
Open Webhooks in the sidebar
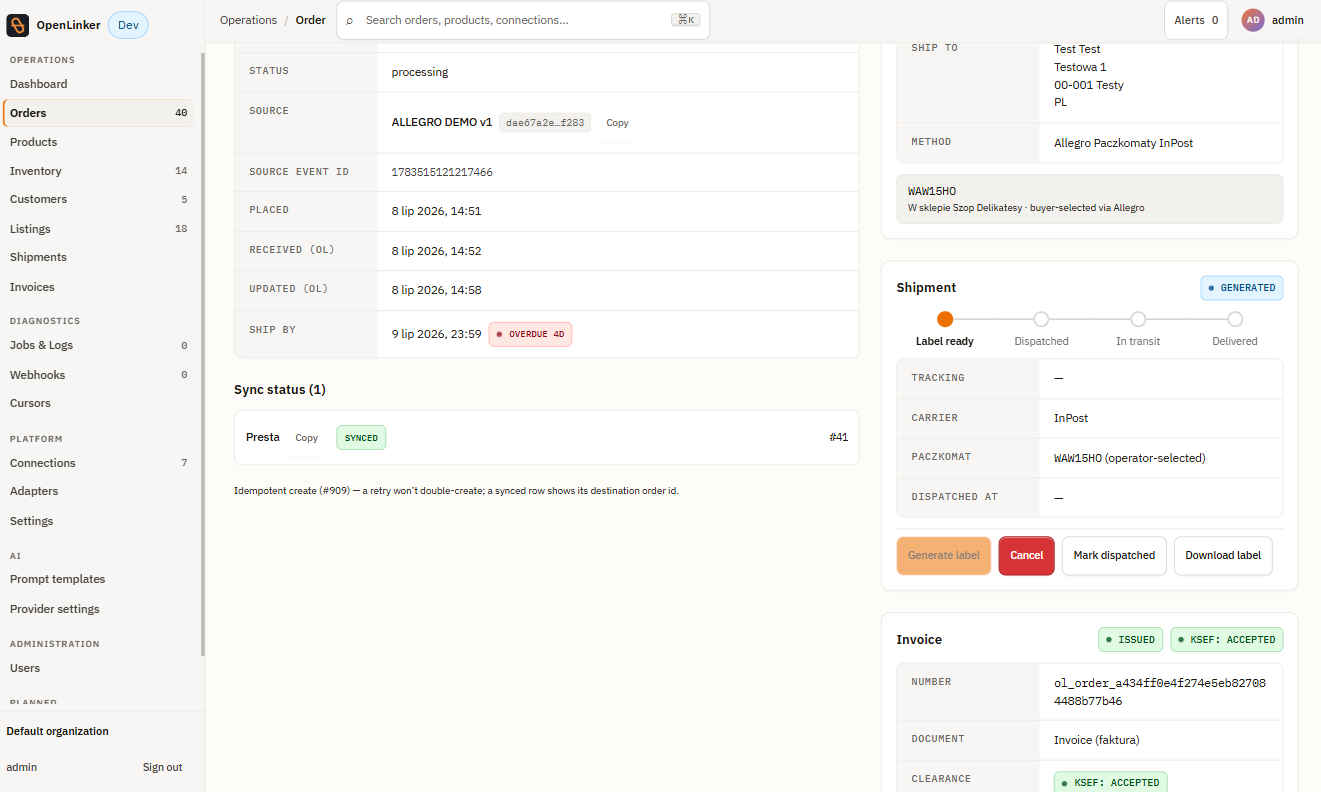click(98, 375)
